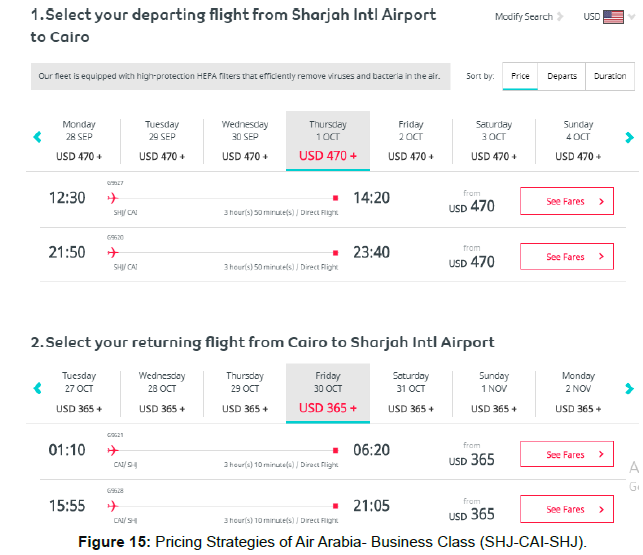Show later departing dates with right arrow
Image resolution: width=643 pixels, height=555 pixels.
click(x=629, y=137)
